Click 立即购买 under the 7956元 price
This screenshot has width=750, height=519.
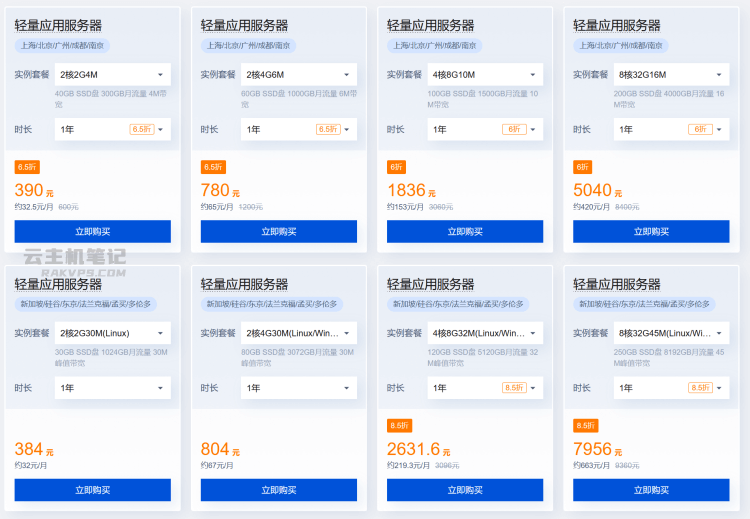651,490
